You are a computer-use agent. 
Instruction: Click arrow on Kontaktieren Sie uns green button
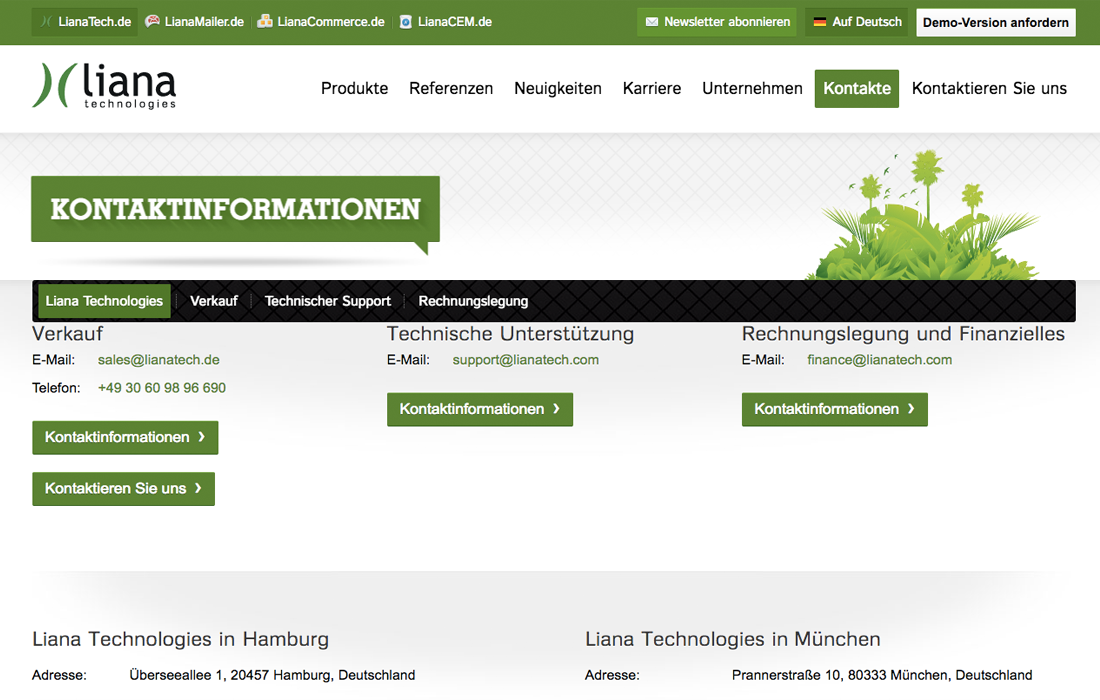coord(198,488)
